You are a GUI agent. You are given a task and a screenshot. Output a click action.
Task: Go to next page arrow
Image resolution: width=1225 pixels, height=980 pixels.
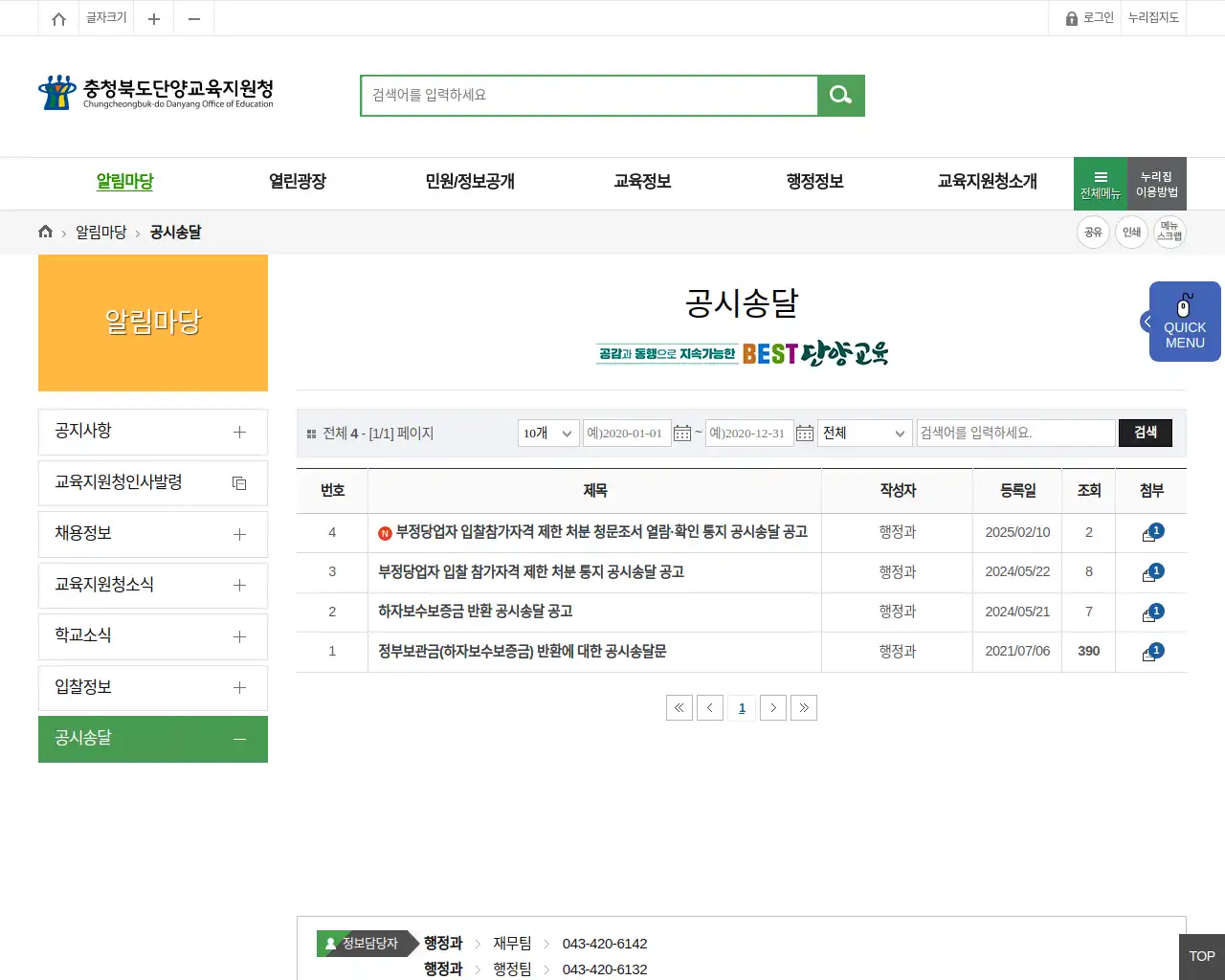(x=773, y=708)
